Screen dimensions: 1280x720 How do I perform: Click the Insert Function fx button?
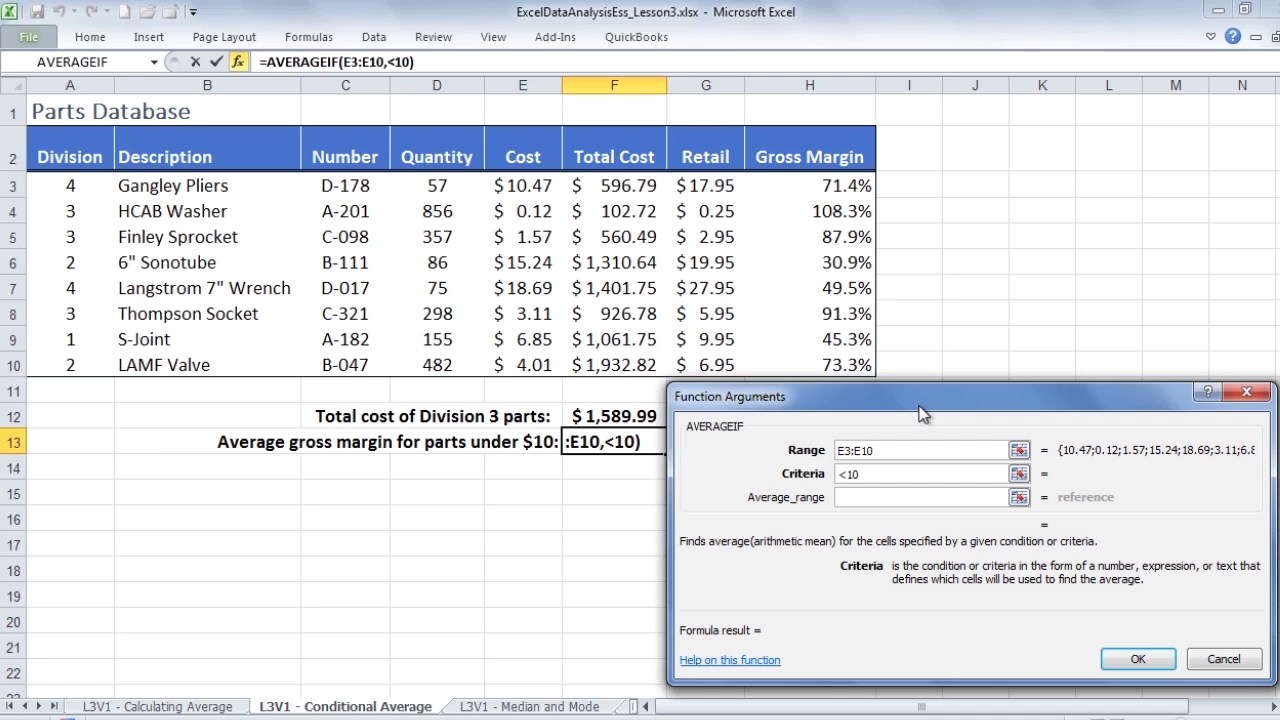(x=238, y=62)
